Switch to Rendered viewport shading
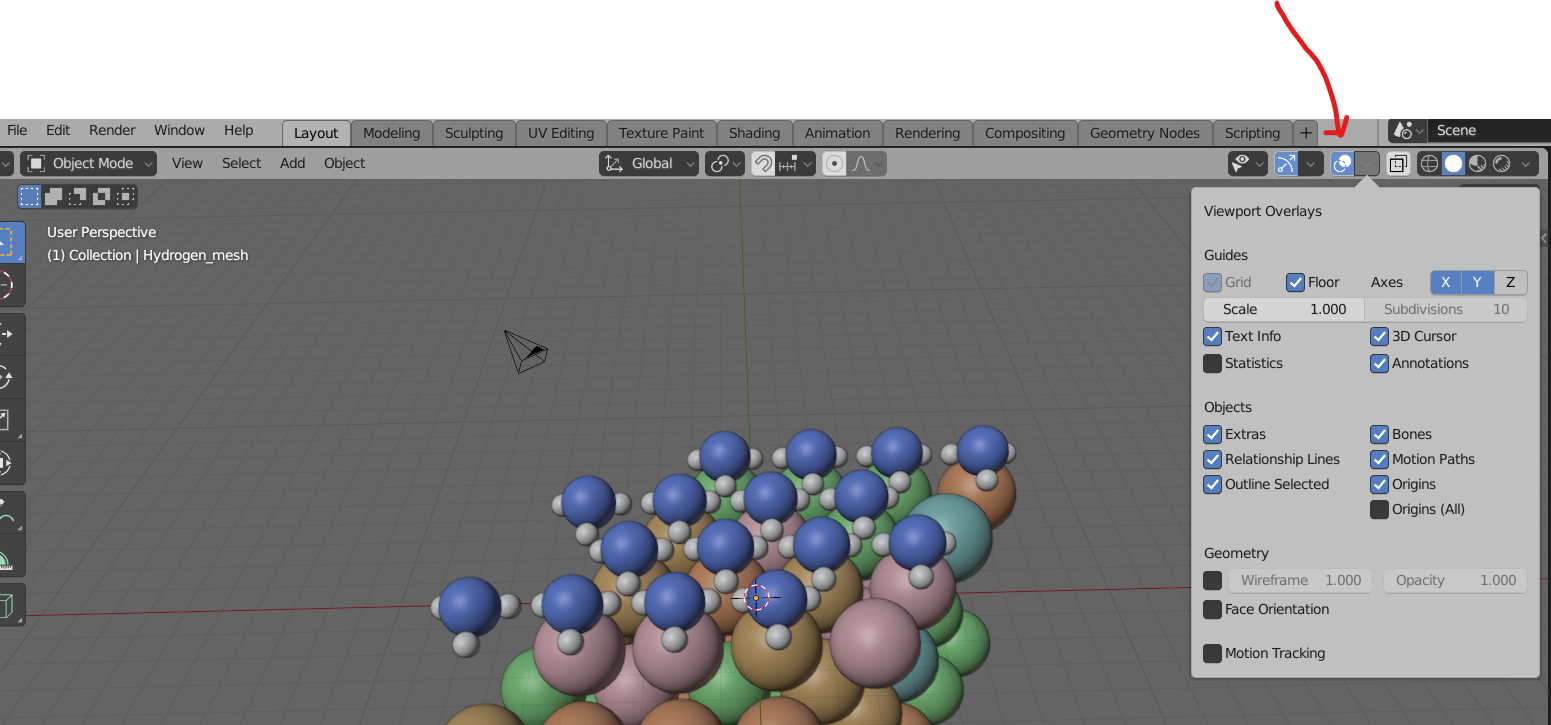Image resolution: width=1551 pixels, height=725 pixels. click(x=1501, y=163)
